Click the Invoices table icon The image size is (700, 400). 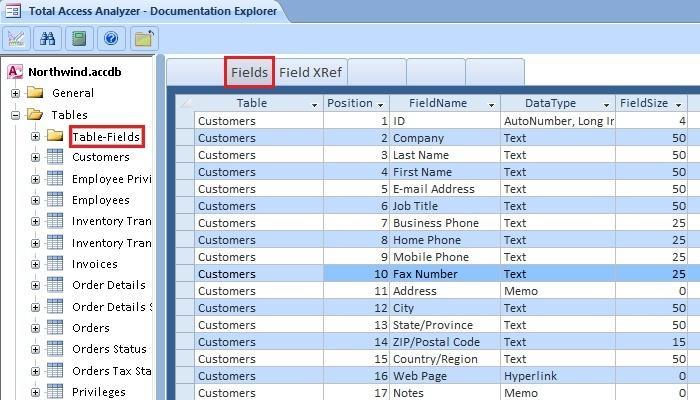(55, 263)
